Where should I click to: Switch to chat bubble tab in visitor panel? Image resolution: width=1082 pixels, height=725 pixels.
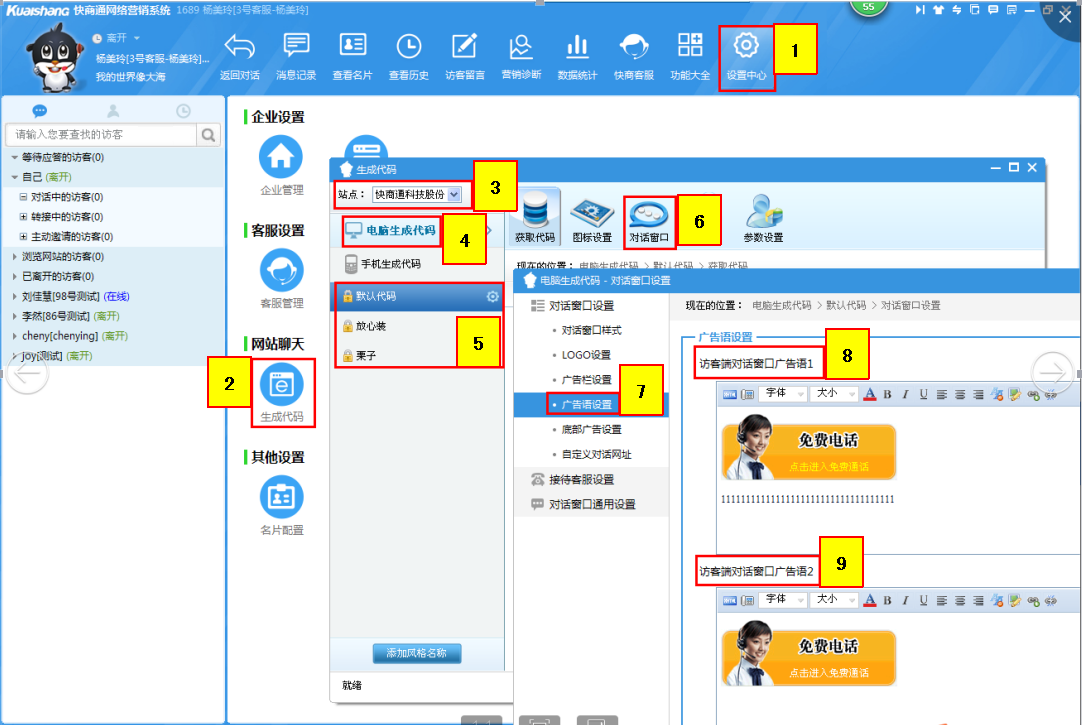39,110
